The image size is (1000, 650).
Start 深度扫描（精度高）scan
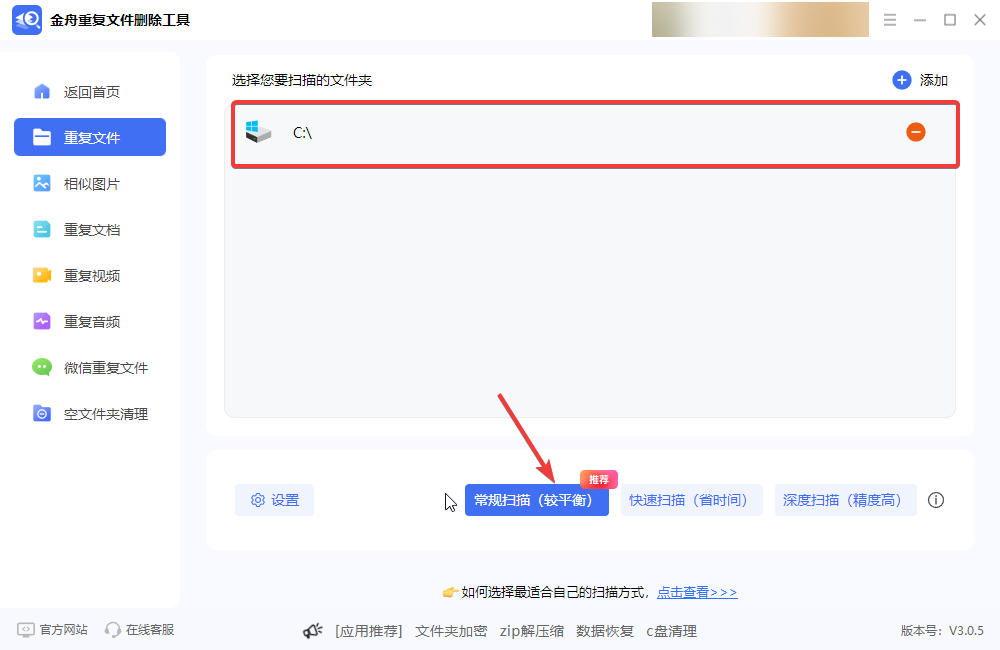point(846,500)
